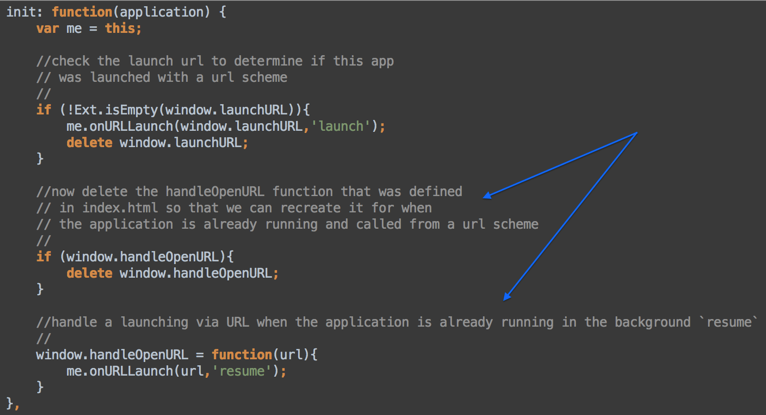Click the line 'me.onURLLaunch(url,'resume');'
This screenshot has height=415, width=766.
[x=176, y=371]
